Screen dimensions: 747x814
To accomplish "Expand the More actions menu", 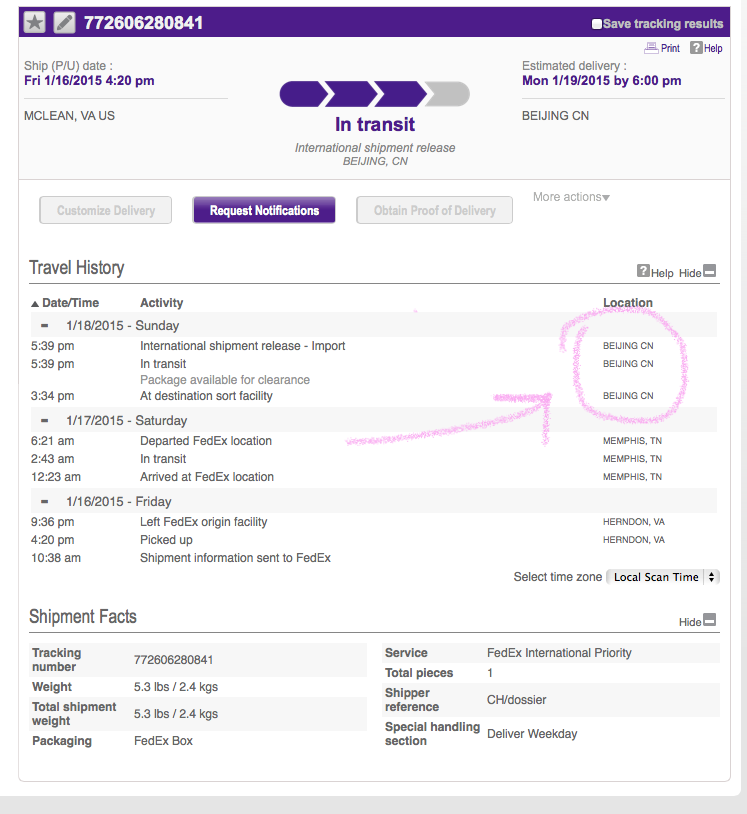I will pyautogui.click(x=571, y=197).
